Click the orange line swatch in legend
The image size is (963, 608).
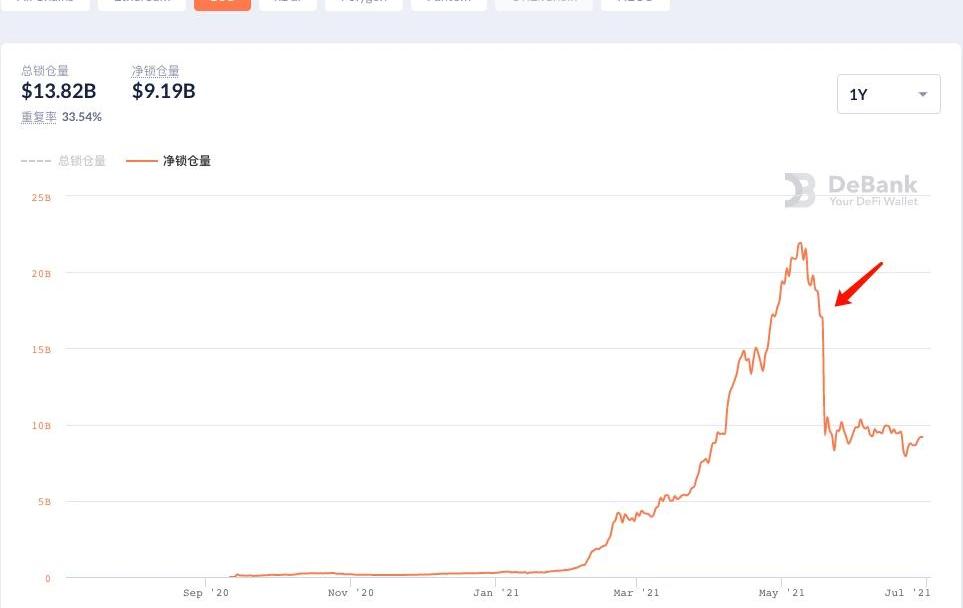(142, 161)
